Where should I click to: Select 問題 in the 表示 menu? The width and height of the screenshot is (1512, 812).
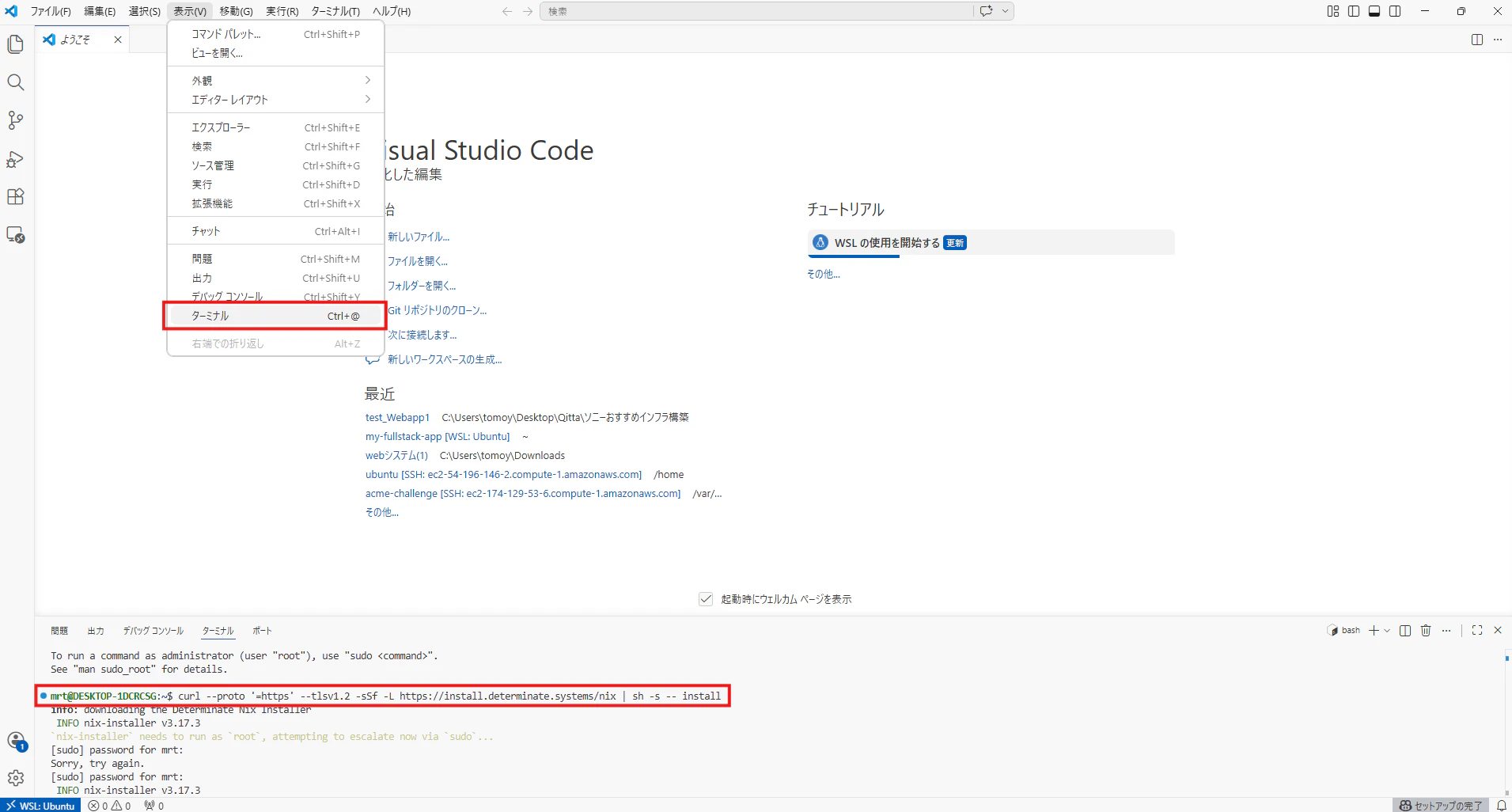pos(275,259)
